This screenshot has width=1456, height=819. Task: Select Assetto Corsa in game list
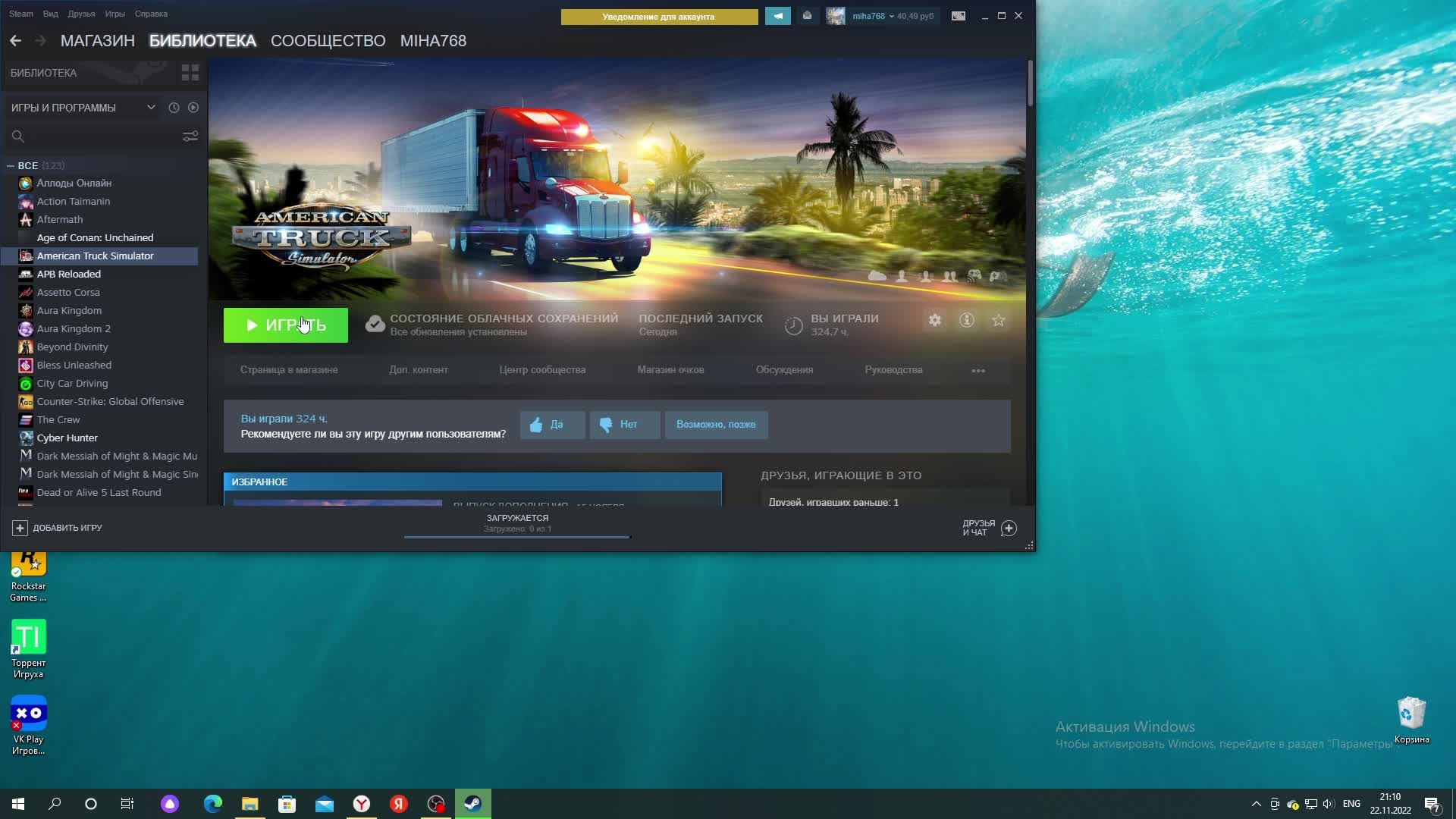(68, 293)
